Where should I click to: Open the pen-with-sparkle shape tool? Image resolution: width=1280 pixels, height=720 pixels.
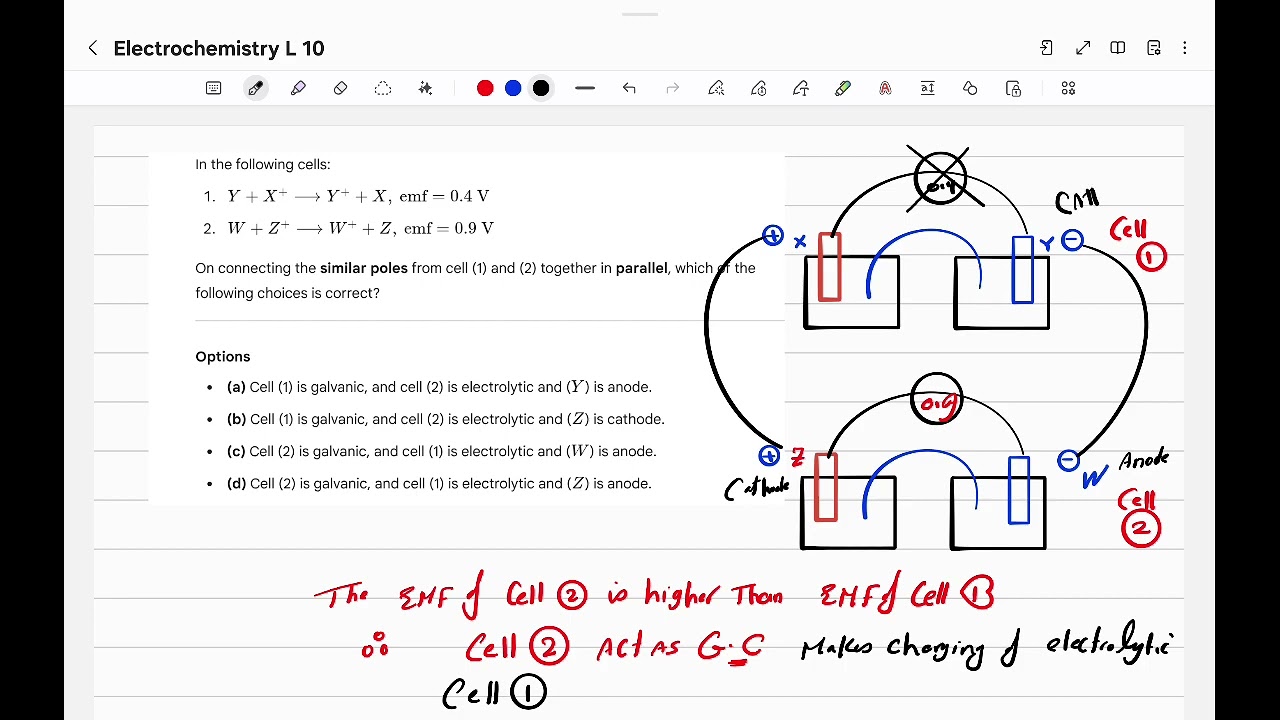716,89
